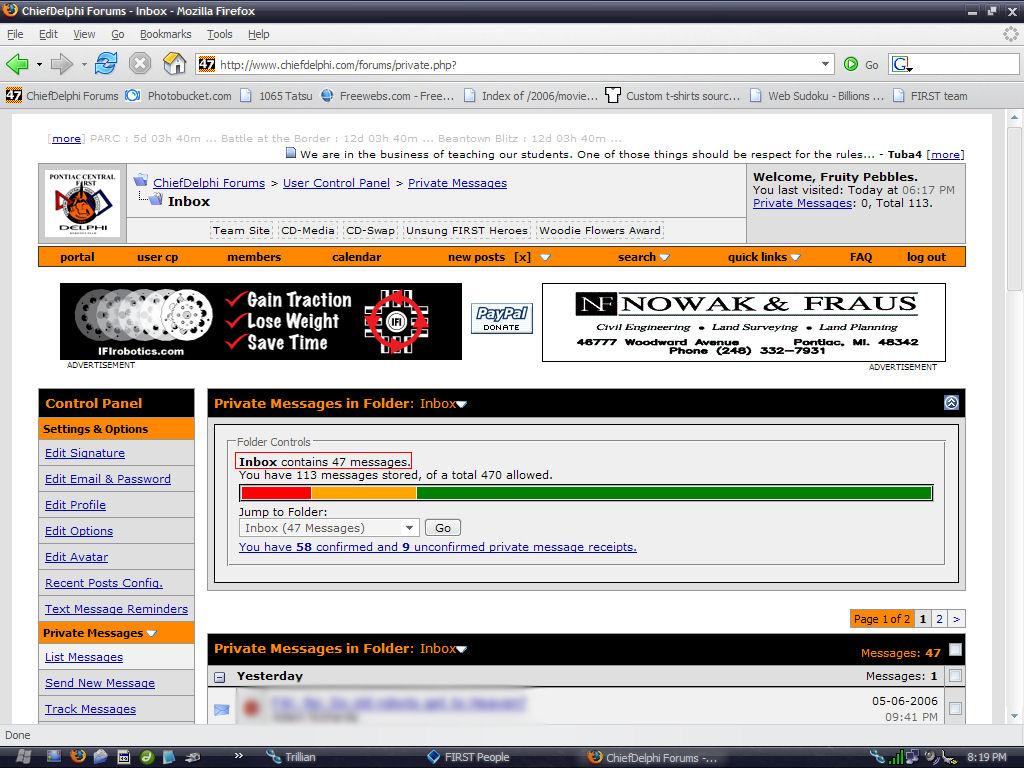The image size is (1024, 768).
Task: Check the Yesterday group checkbox
Action: [955, 676]
